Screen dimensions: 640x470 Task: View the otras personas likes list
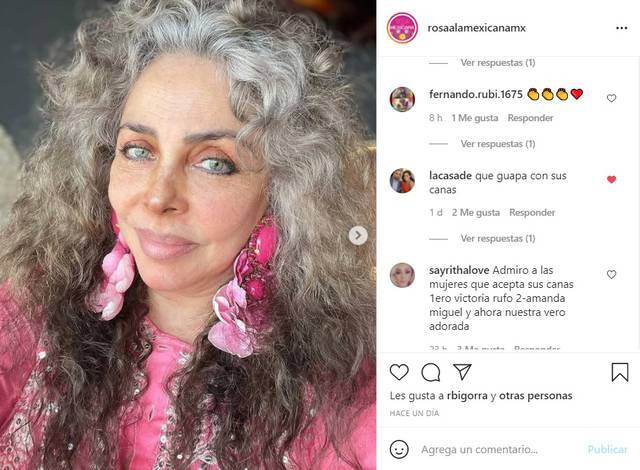(x=536, y=396)
